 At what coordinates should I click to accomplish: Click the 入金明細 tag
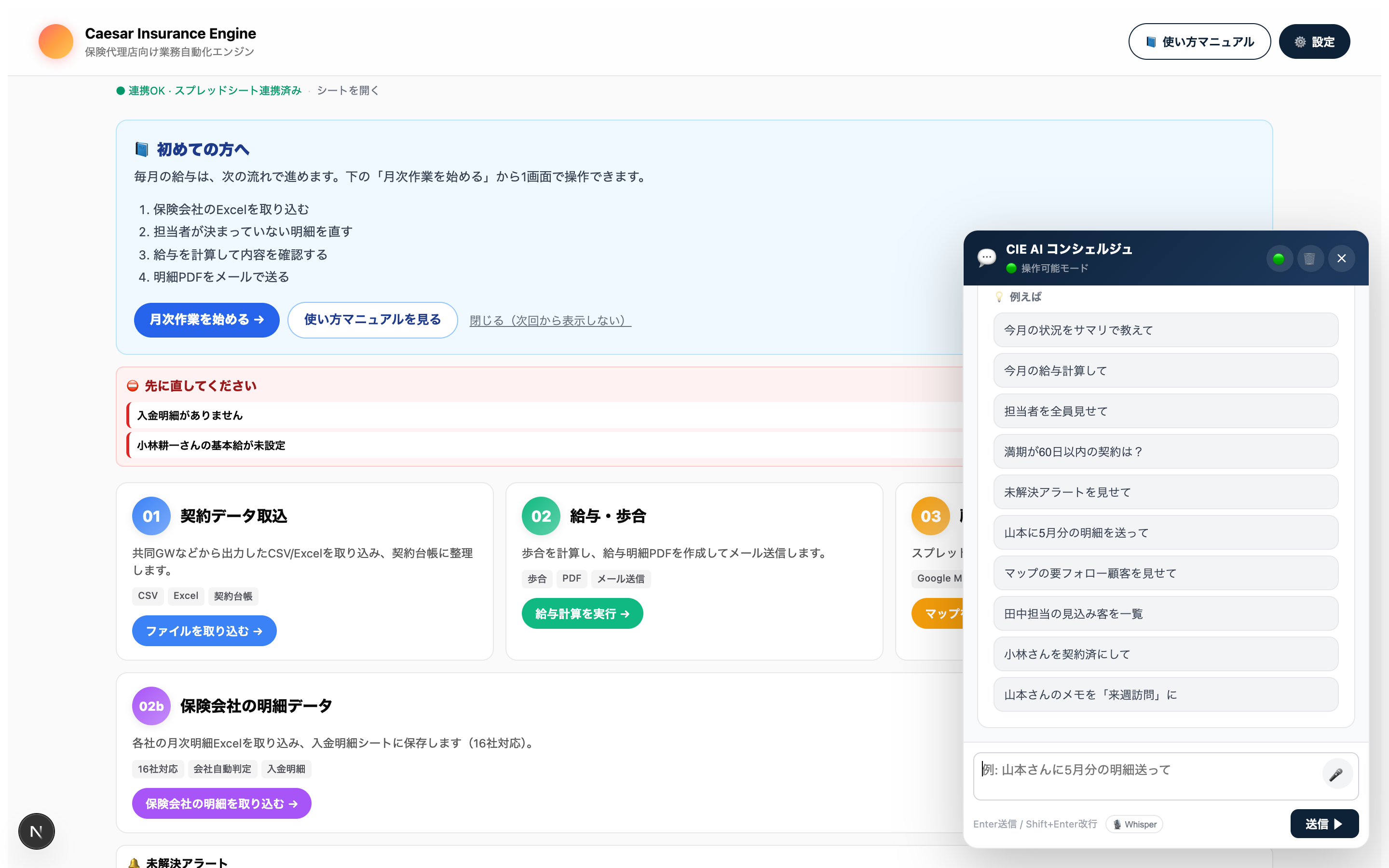point(286,769)
